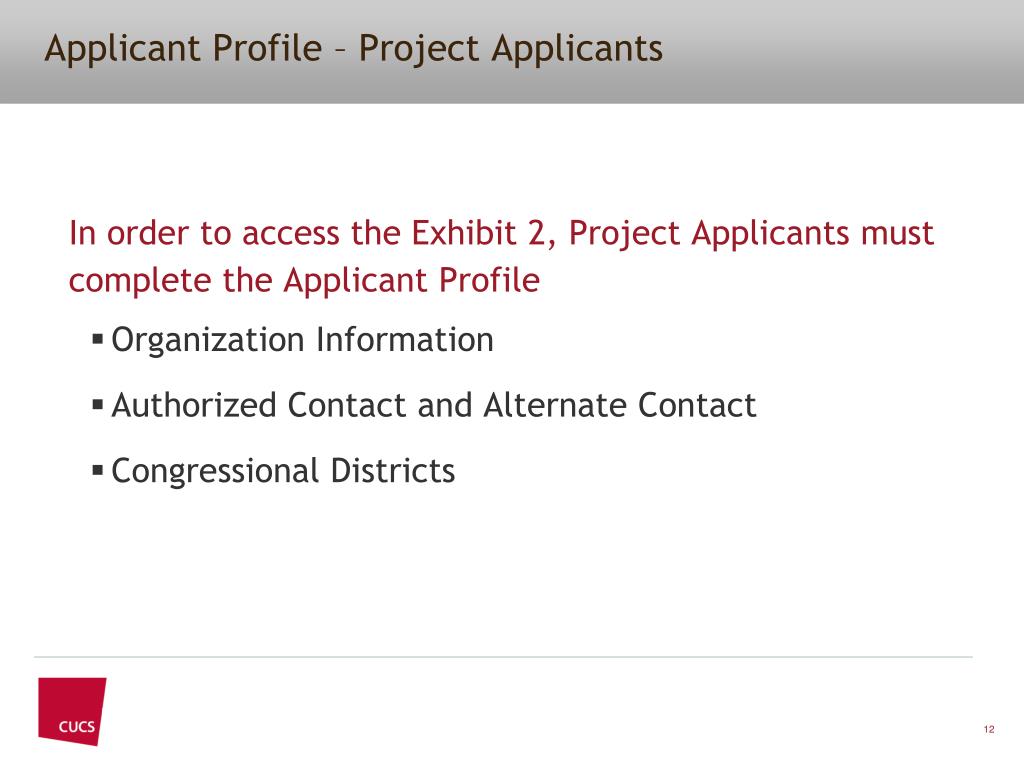The height and width of the screenshot is (768, 1024).
Task: Click the Congressional Districts text
Action: pyautogui.click(x=283, y=472)
